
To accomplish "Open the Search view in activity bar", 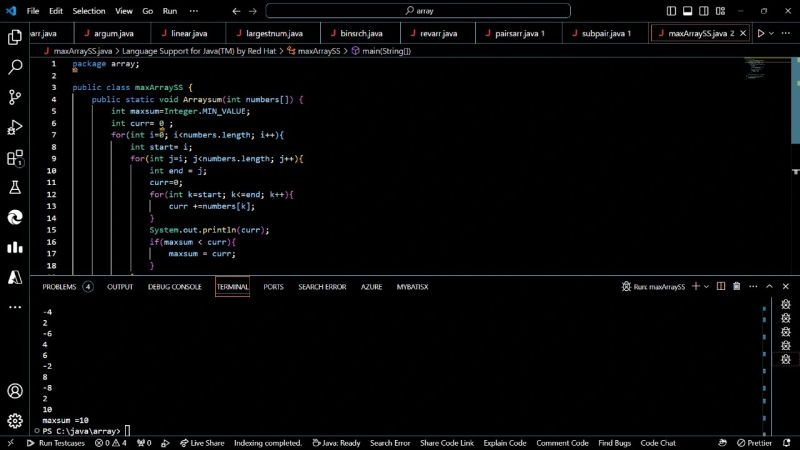I will tap(15, 67).
